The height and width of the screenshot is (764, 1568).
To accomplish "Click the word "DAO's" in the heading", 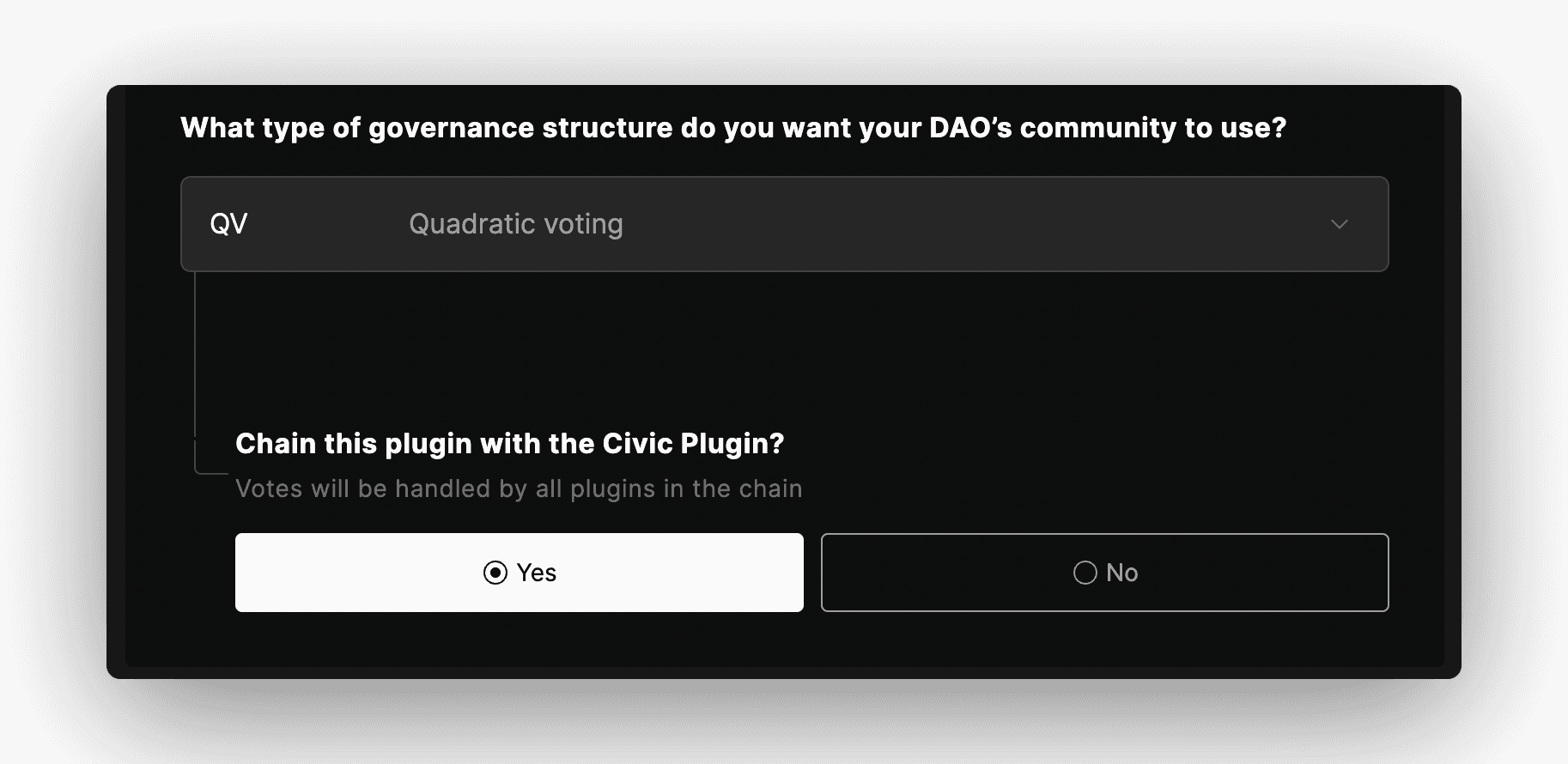I will [970, 128].
